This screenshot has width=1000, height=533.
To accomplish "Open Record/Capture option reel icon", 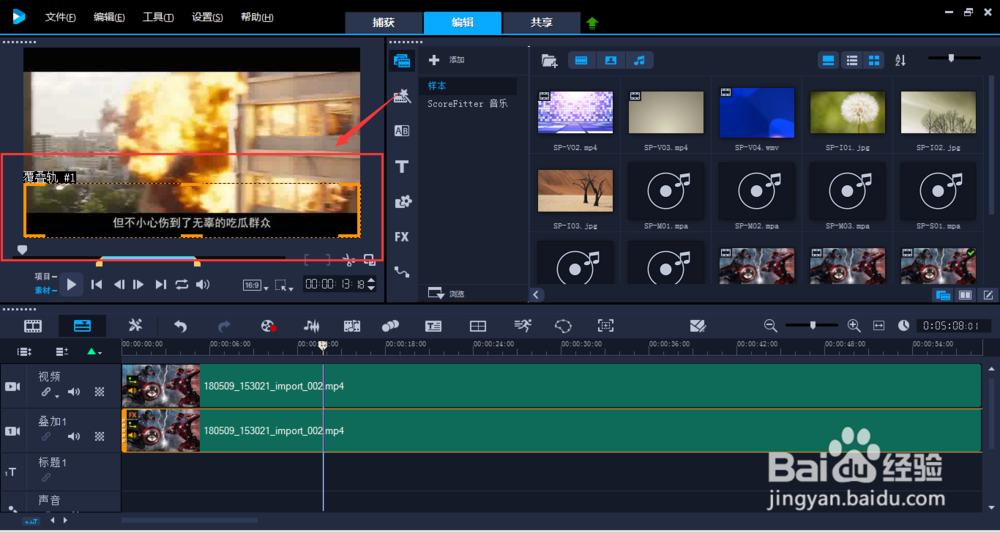I will pyautogui.click(x=268, y=326).
